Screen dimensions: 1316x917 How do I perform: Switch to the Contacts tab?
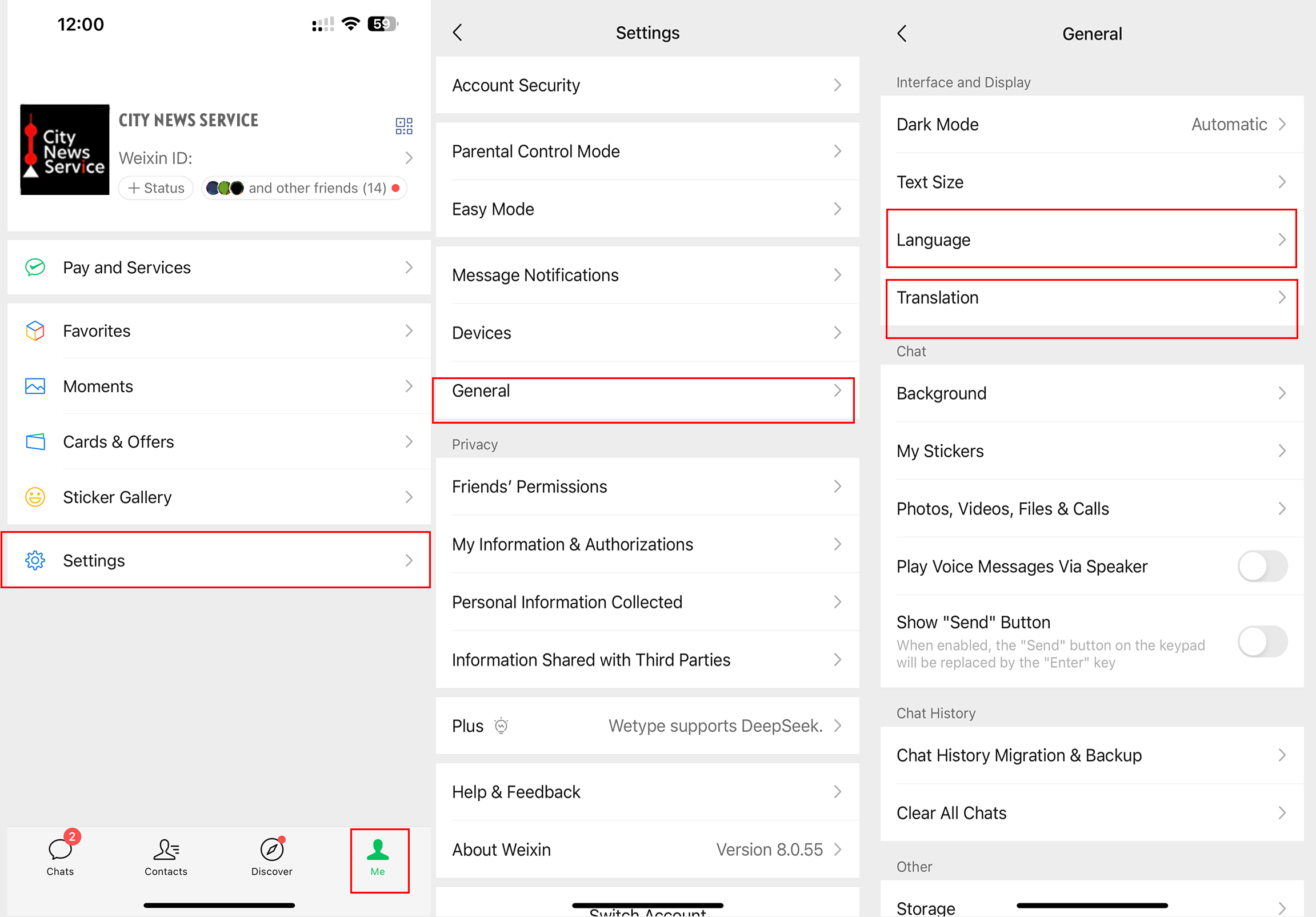pyautogui.click(x=166, y=858)
